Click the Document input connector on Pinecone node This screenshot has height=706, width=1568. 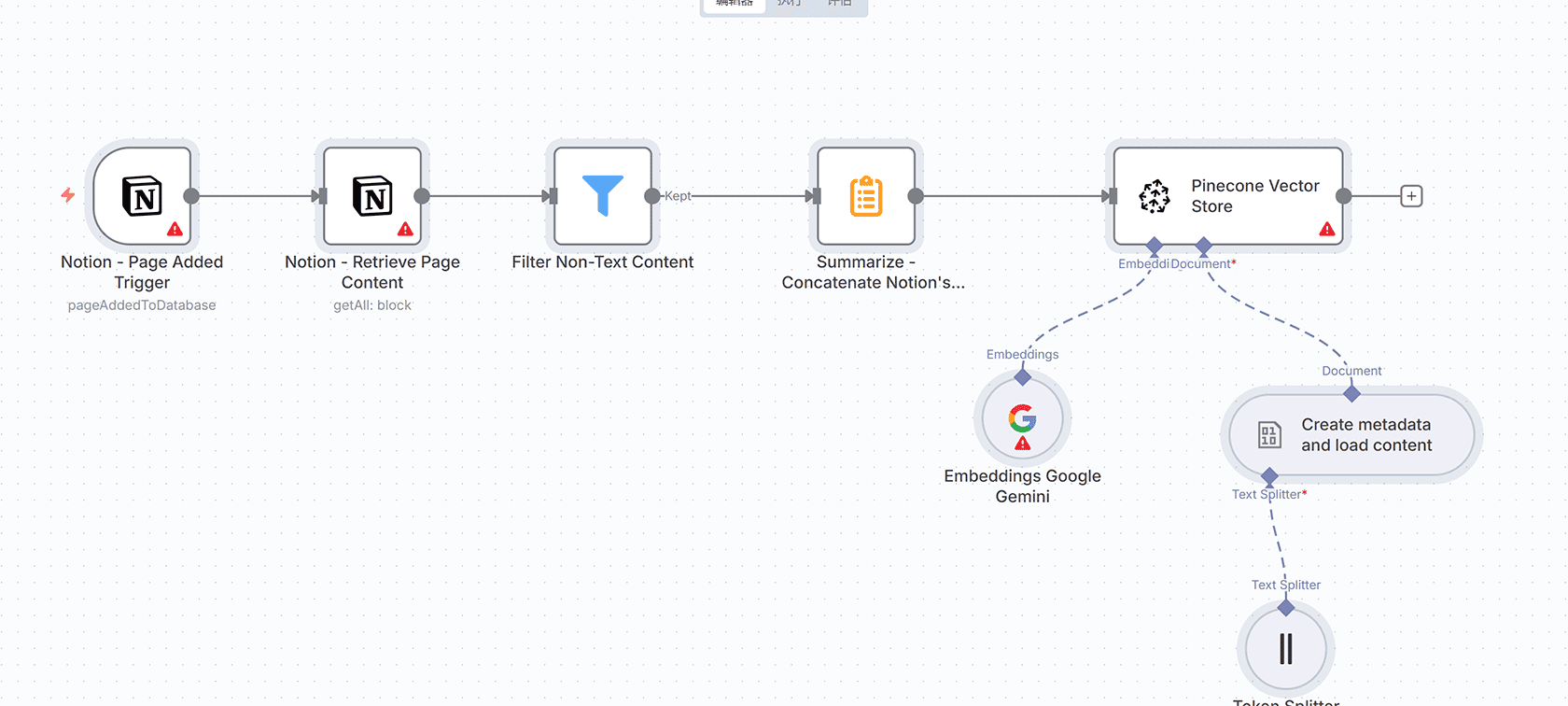pyautogui.click(x=1204, y=246)
